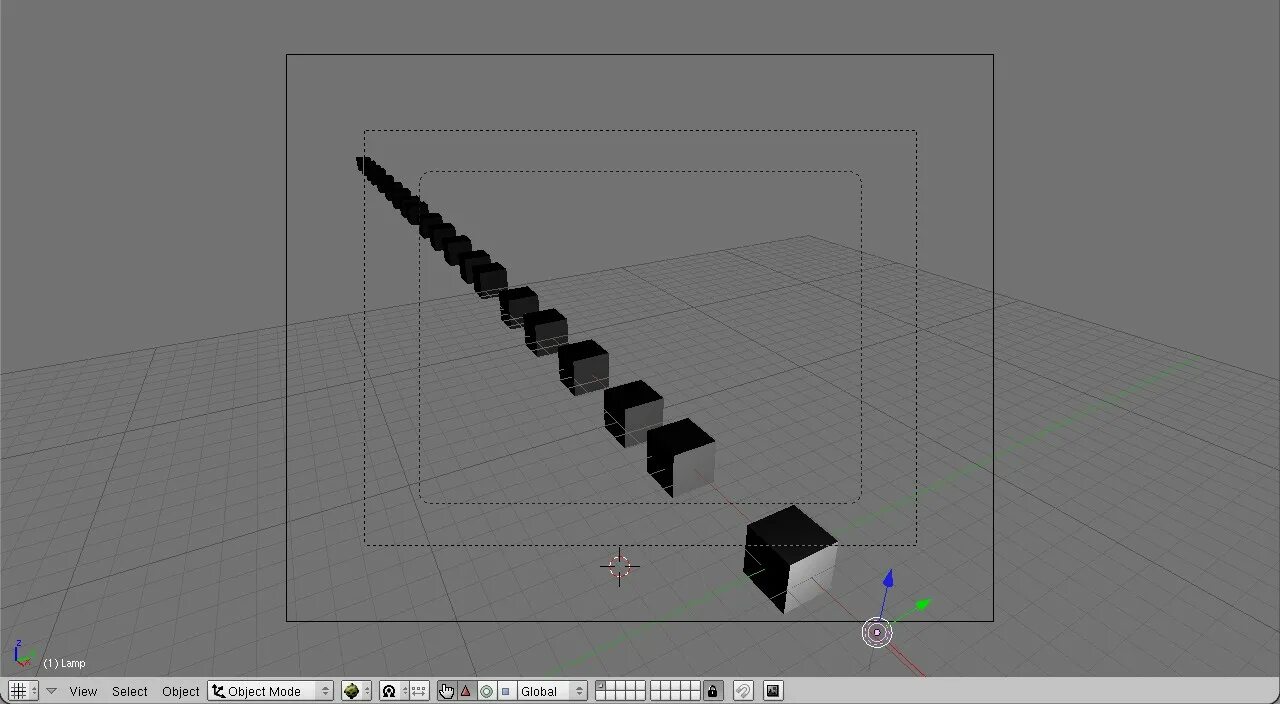
Task: Select the first layer button
Action: (601, 686)
